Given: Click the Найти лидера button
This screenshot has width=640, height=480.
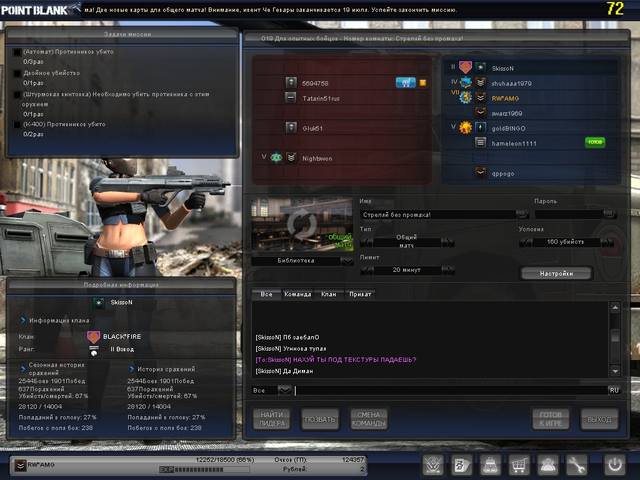Looking at the screenshot, I should (271, 419).
